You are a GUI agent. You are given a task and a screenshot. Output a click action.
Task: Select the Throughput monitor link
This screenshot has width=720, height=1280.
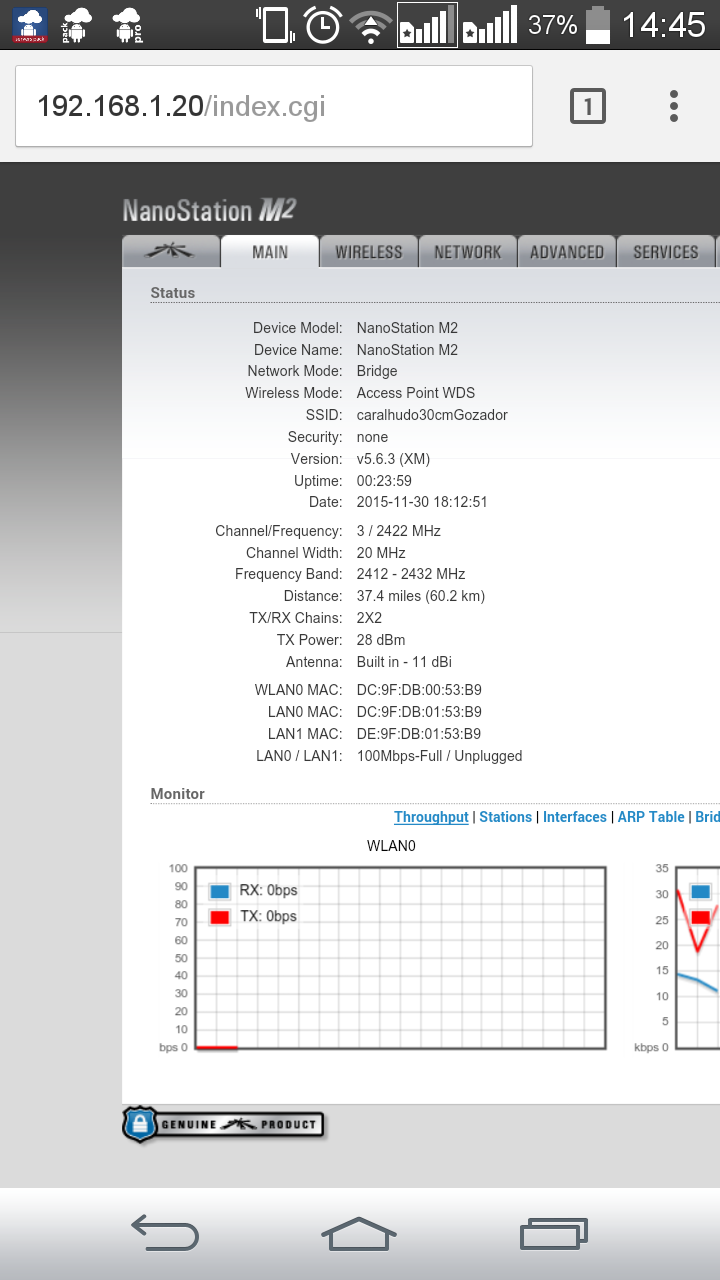coord(431,817)
